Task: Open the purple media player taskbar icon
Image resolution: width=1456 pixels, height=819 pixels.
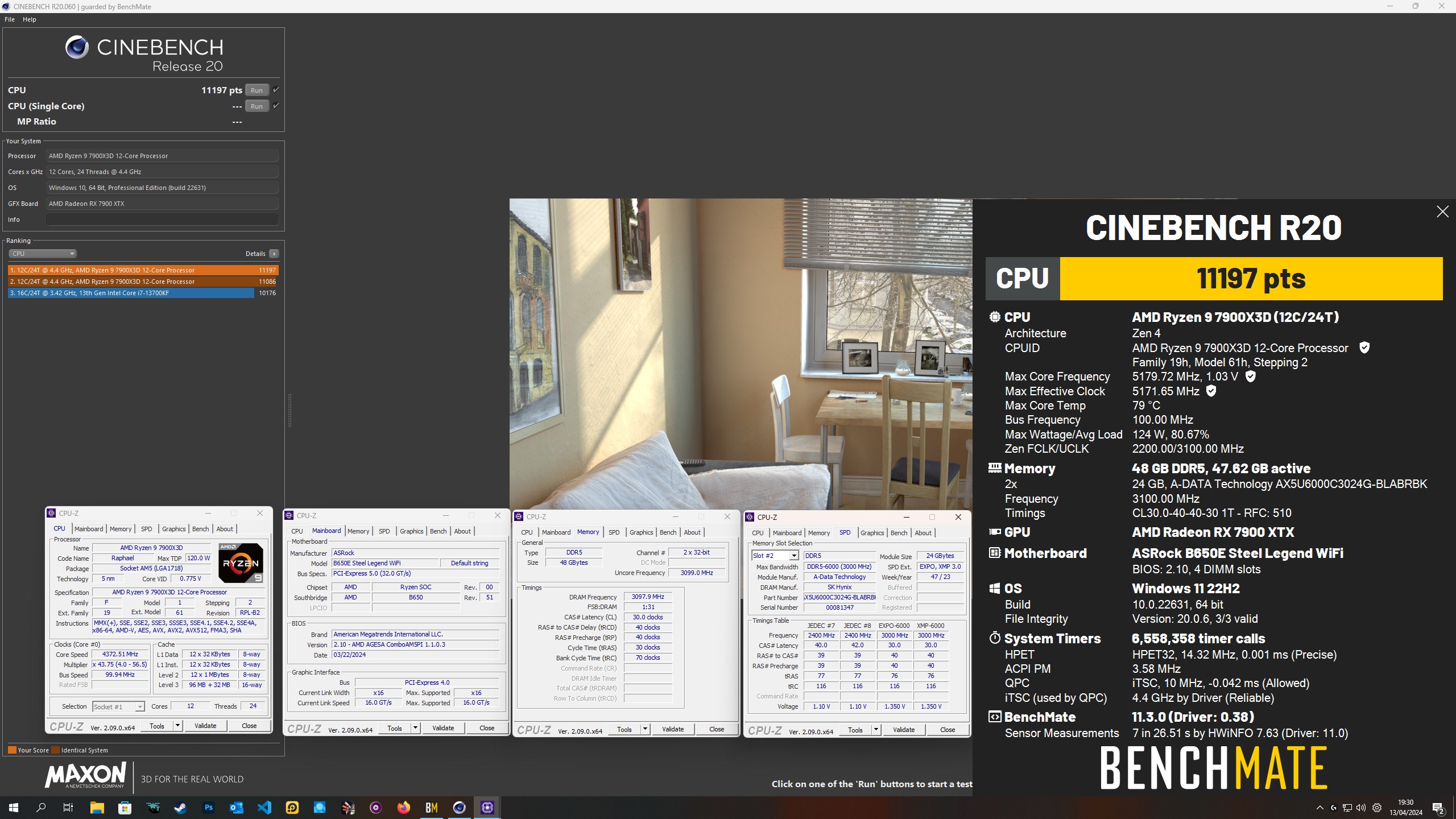Action: point(376,807)
